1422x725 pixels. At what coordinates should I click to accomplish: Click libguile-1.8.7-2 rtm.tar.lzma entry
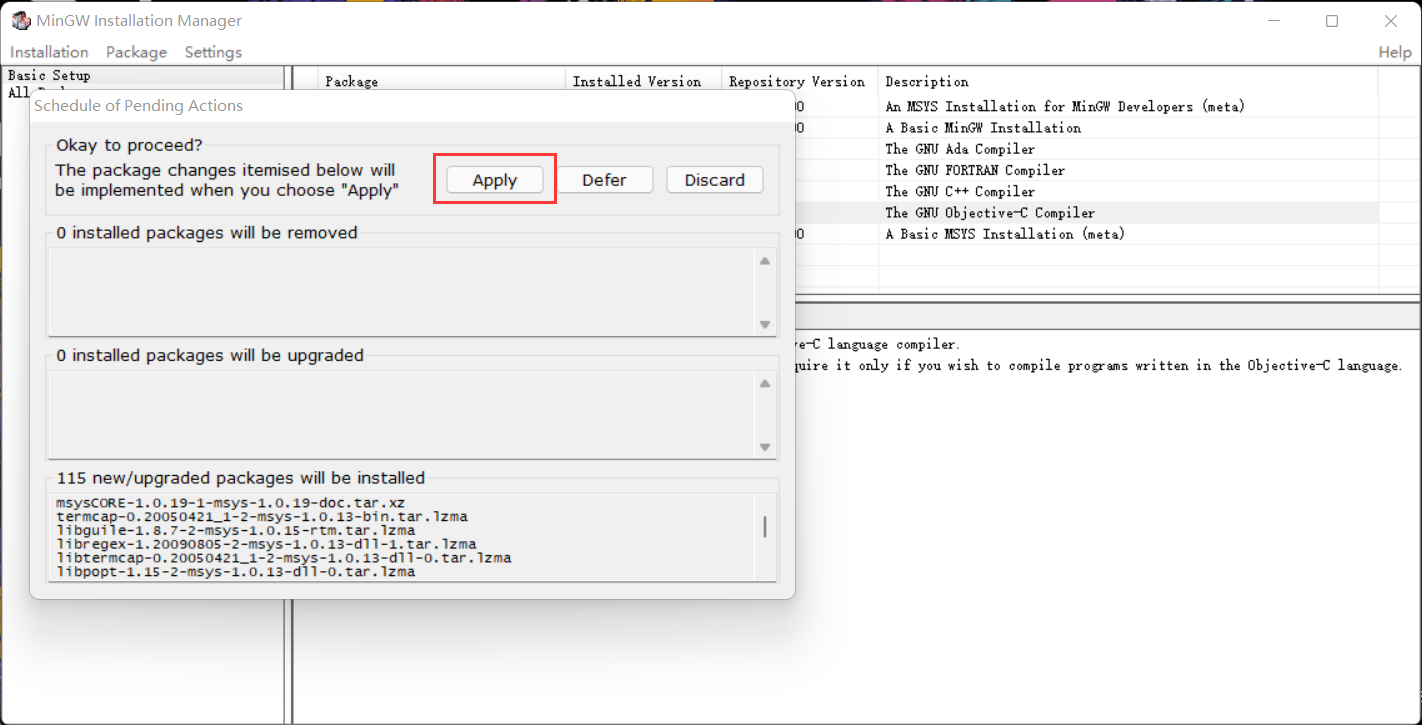pos(235,531)
